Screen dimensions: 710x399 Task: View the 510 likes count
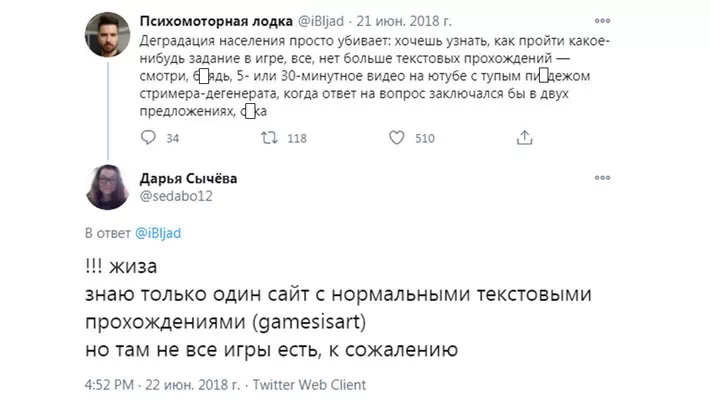point(425,138)
